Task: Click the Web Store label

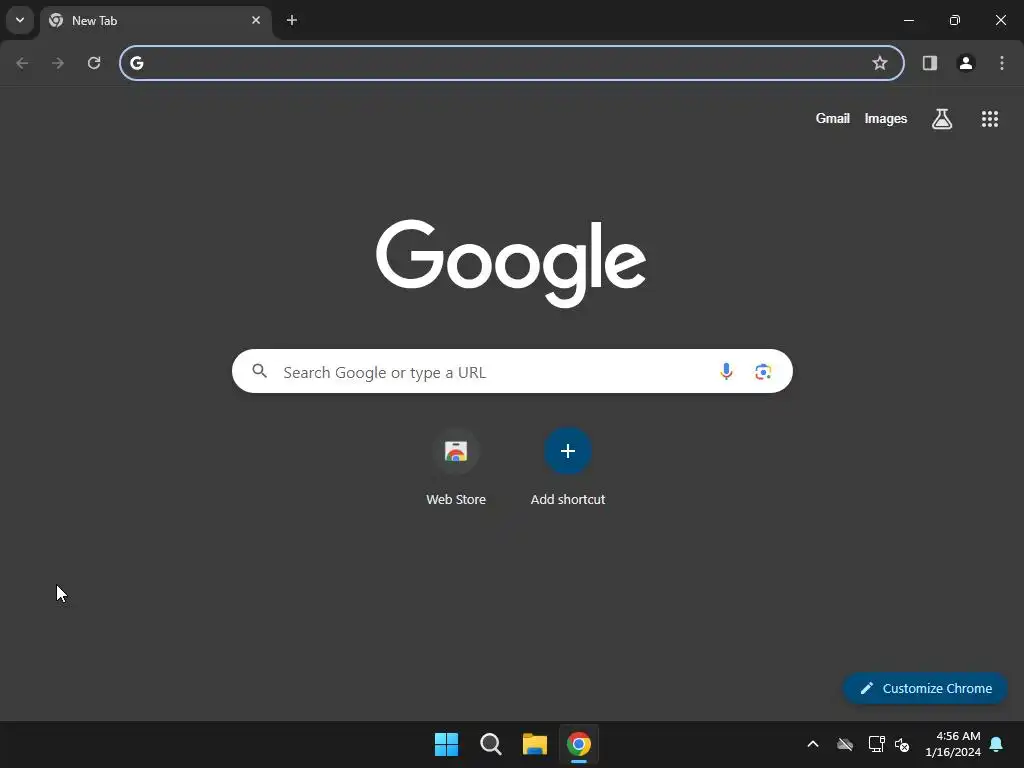Action: click(456, 500)
